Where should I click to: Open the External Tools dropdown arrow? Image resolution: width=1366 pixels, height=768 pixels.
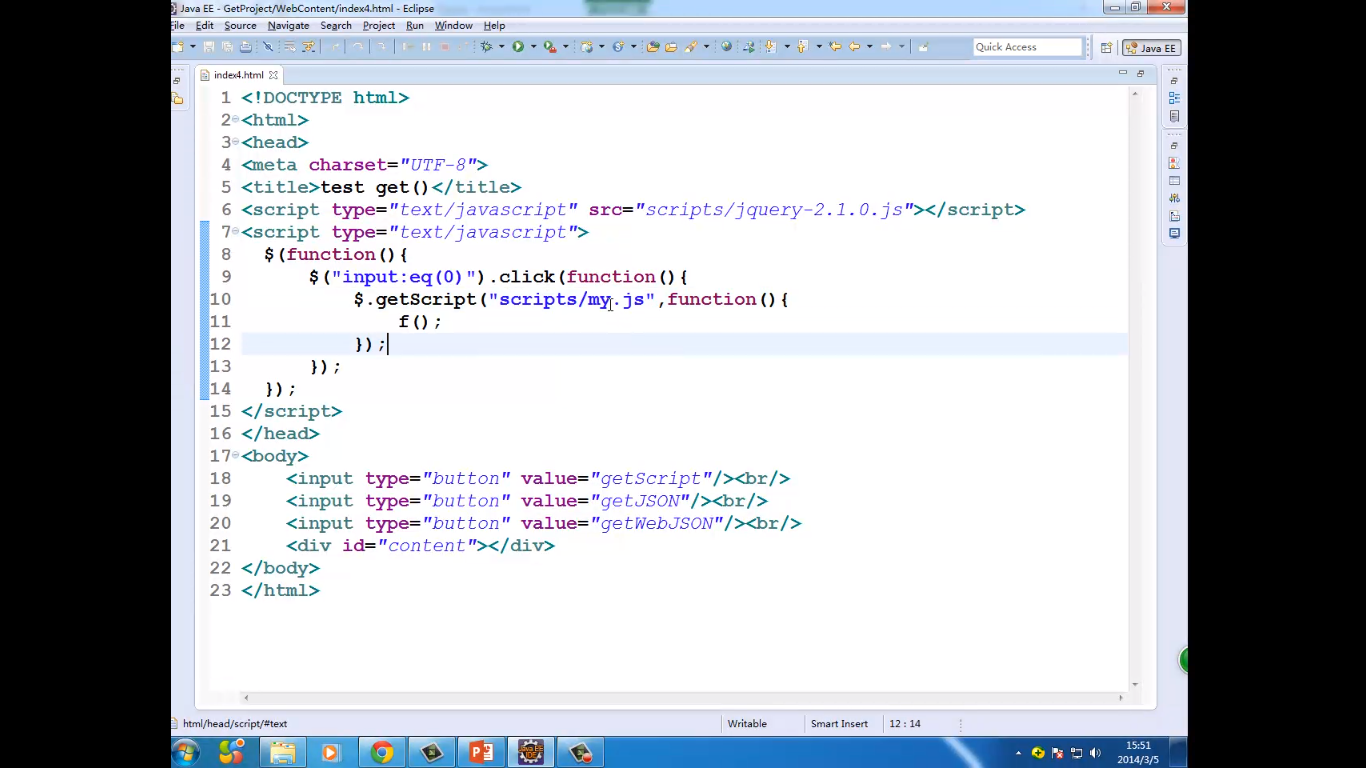coord(565,47)
